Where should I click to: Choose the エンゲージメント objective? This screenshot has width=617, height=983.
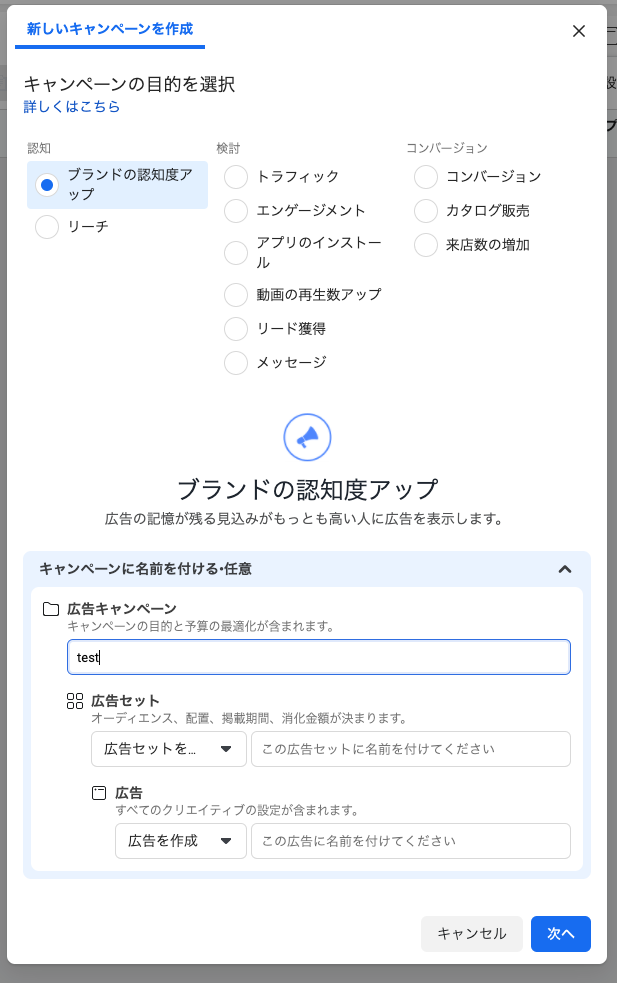tap(236, 211)
